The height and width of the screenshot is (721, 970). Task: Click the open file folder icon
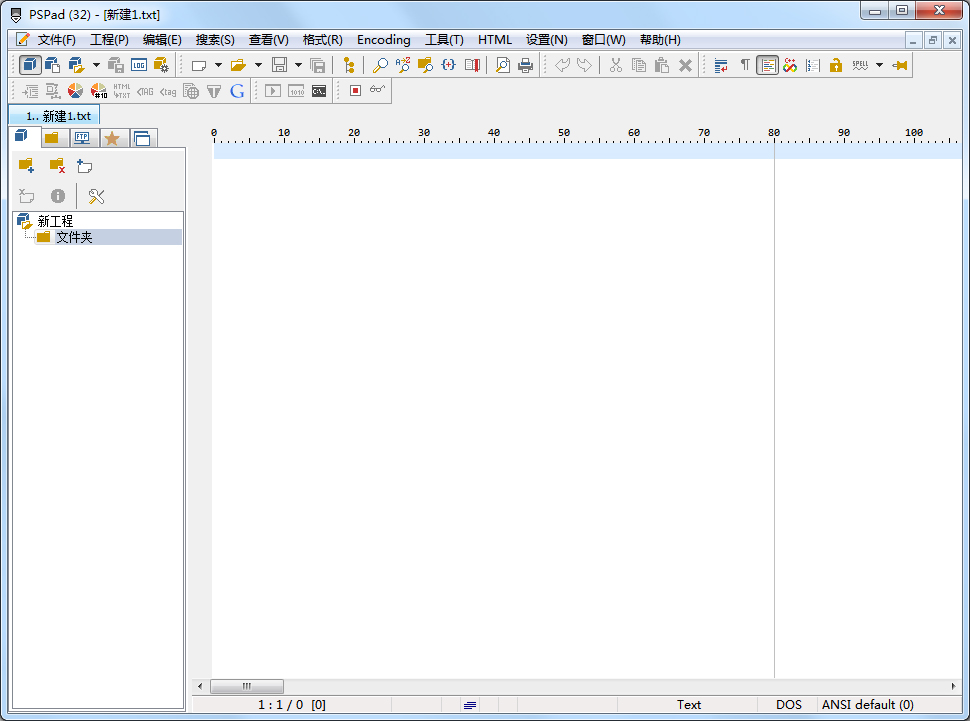tap(238, 65)
